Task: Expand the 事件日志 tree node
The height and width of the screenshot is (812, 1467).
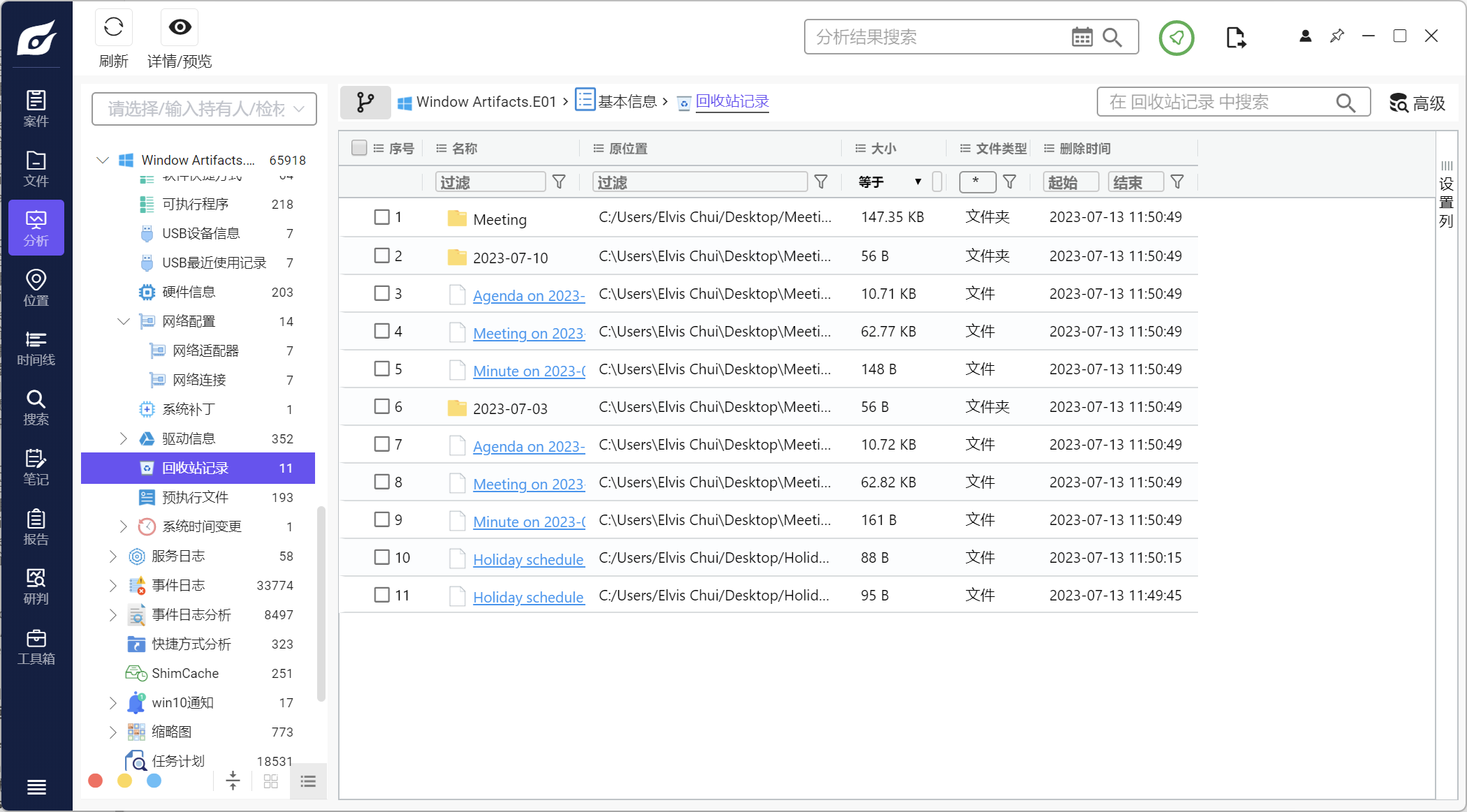Action: coord(113,585)
